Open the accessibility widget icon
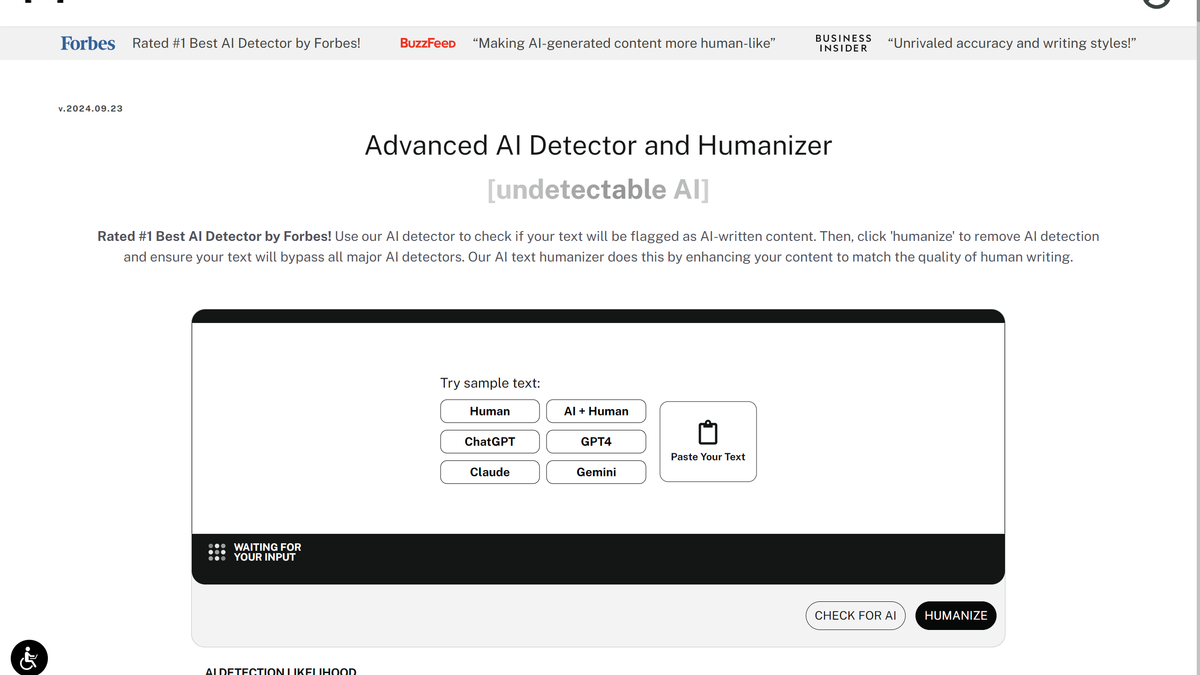The height and width of the screenshot is (675, 1200). [29, 658]
